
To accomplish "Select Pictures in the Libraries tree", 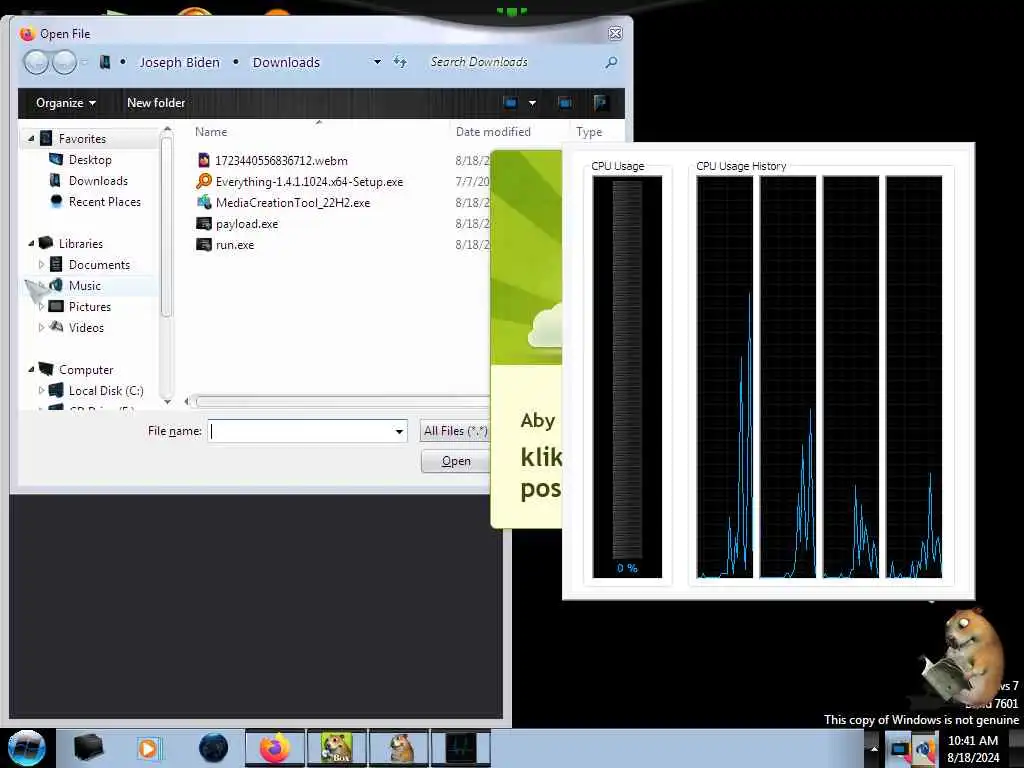I will (x=90, y=306).
